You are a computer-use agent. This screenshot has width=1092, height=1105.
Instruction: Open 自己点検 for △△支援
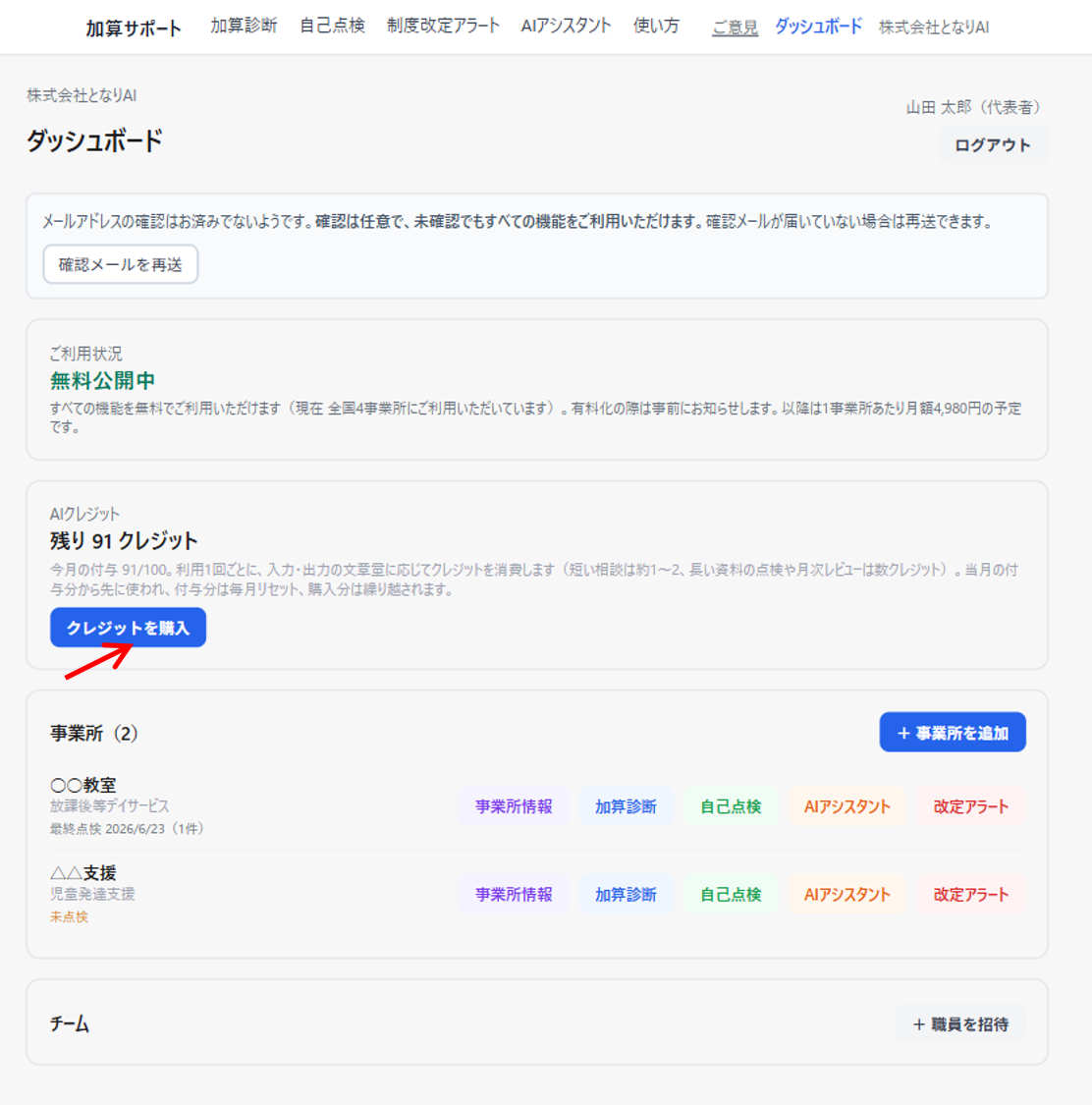coord(731,894)
